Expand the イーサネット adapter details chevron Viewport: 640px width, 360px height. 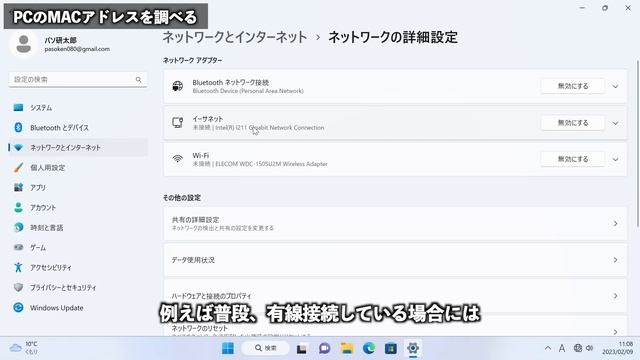pyautogui.click(x=615, y=123)
